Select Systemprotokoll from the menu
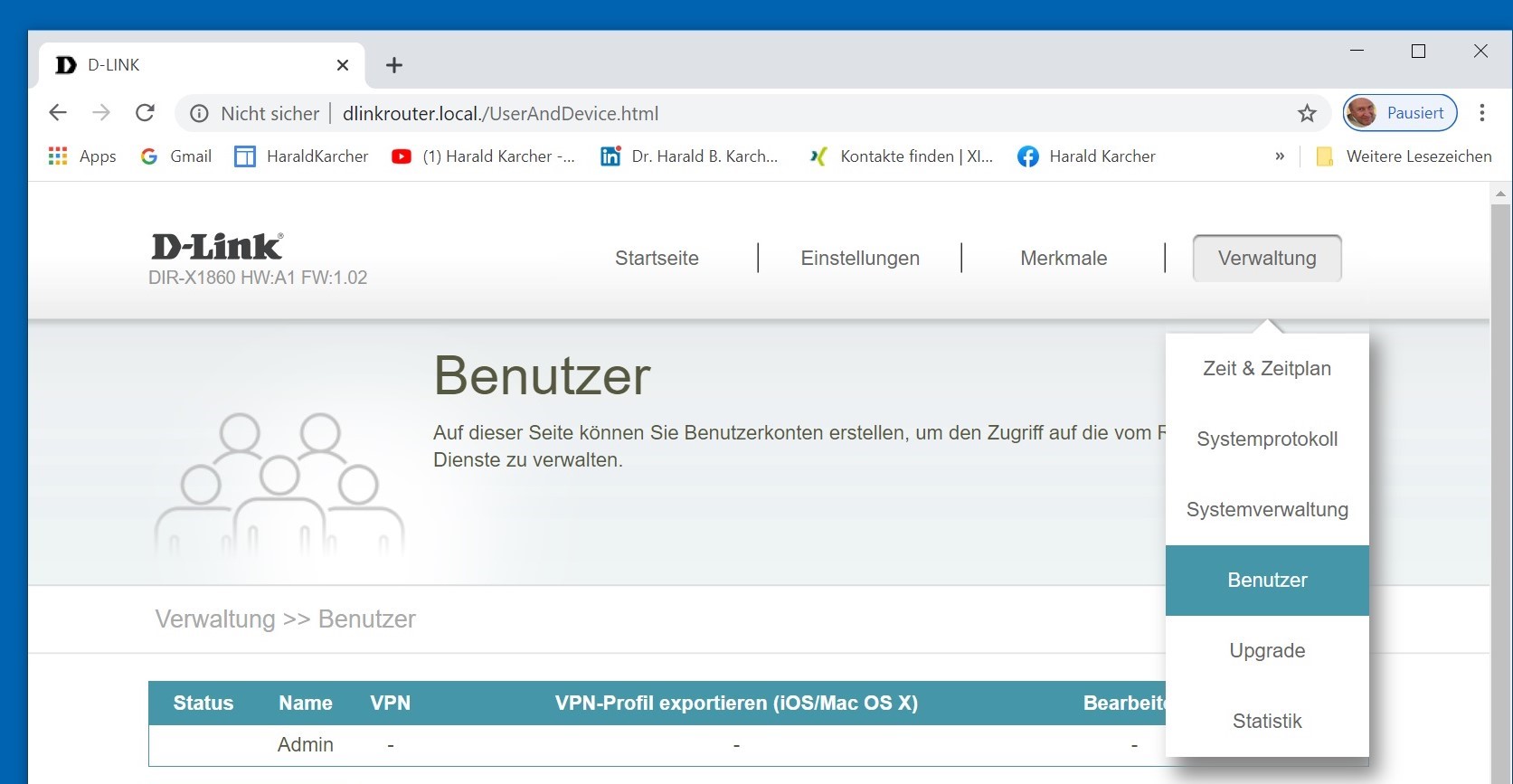 [1266, 439]
